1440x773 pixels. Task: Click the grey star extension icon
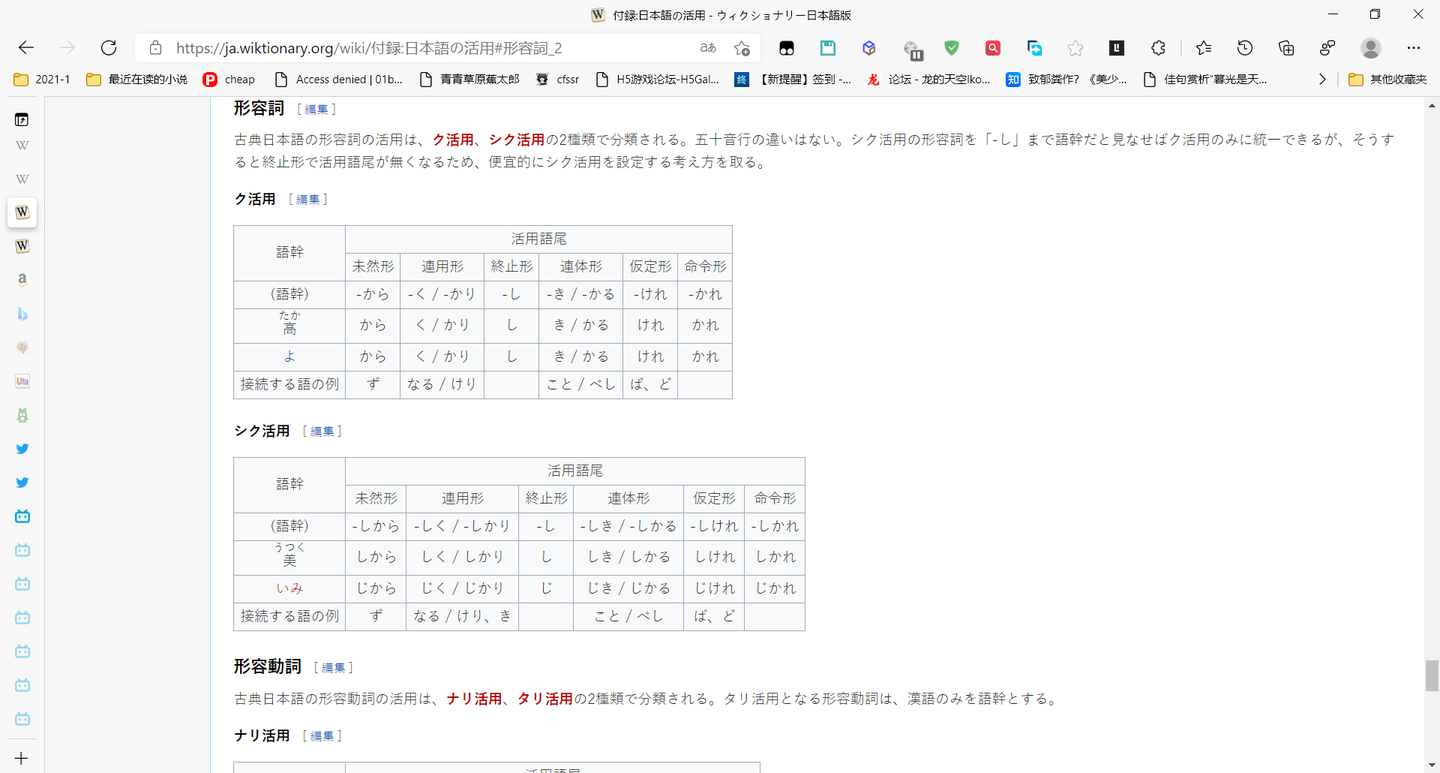click(1075, 48)
